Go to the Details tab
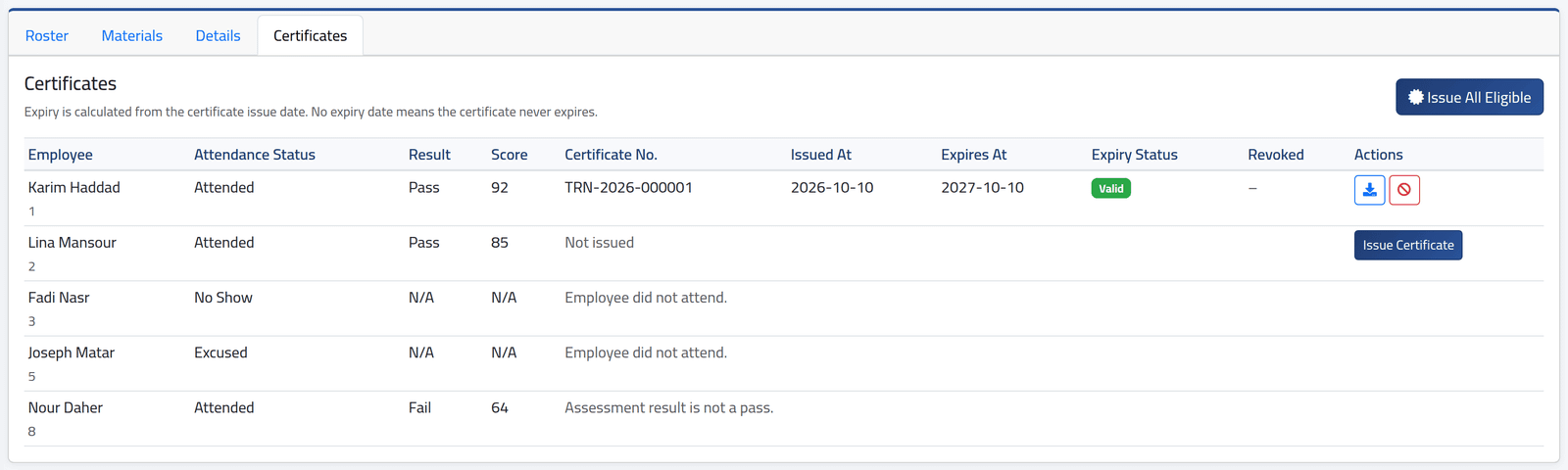Screen dimensions: 1568x470 click(218, 35)
